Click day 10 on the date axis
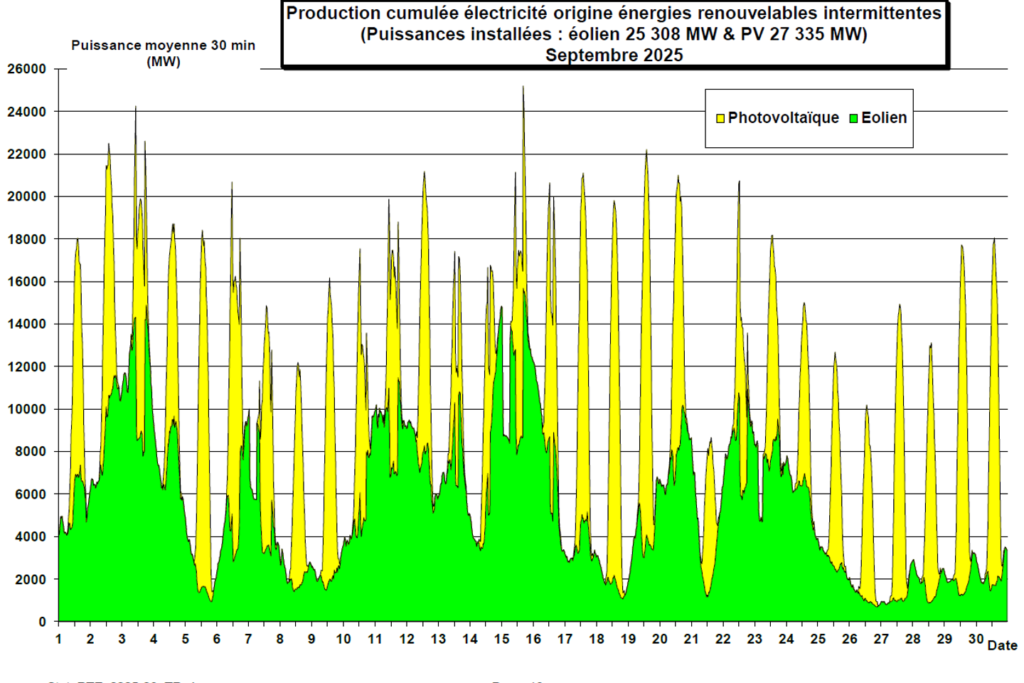The width and height of the screenshot is (1024, 683). [x=344, y=638]
